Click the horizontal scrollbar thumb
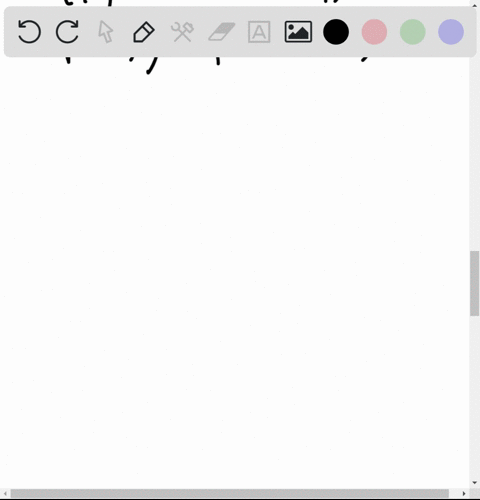 pos(230,493)
